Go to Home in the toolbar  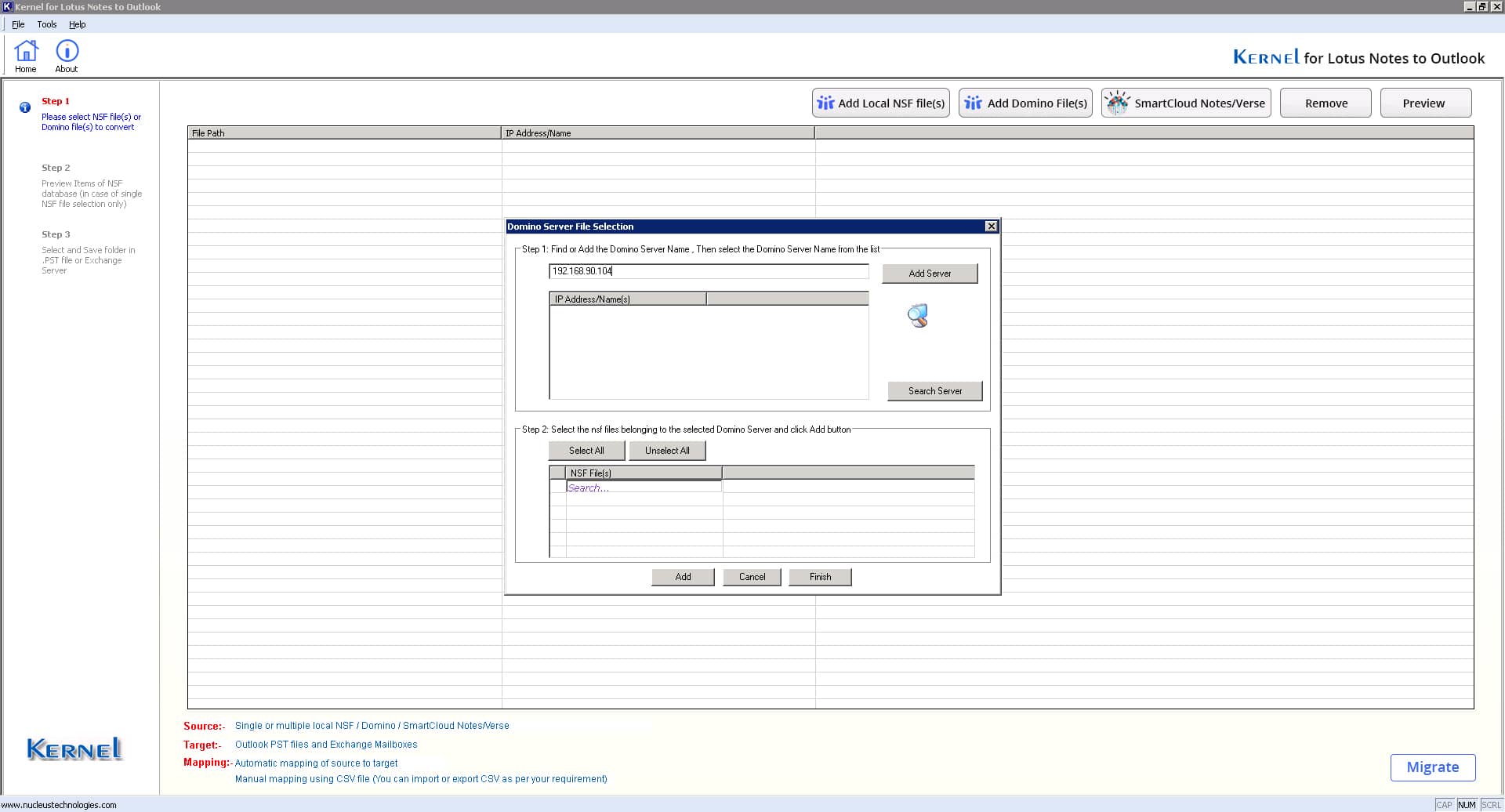tap(26, 56)
